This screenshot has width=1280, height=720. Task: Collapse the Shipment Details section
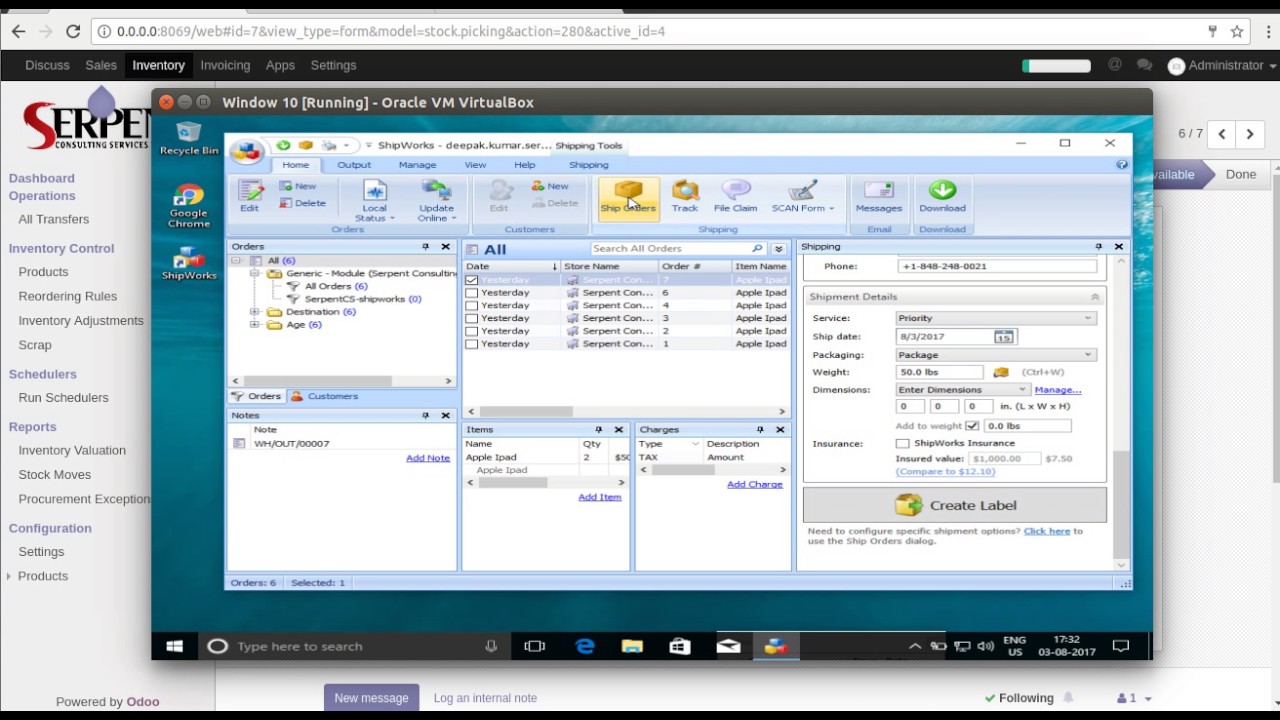[1094, 297]
